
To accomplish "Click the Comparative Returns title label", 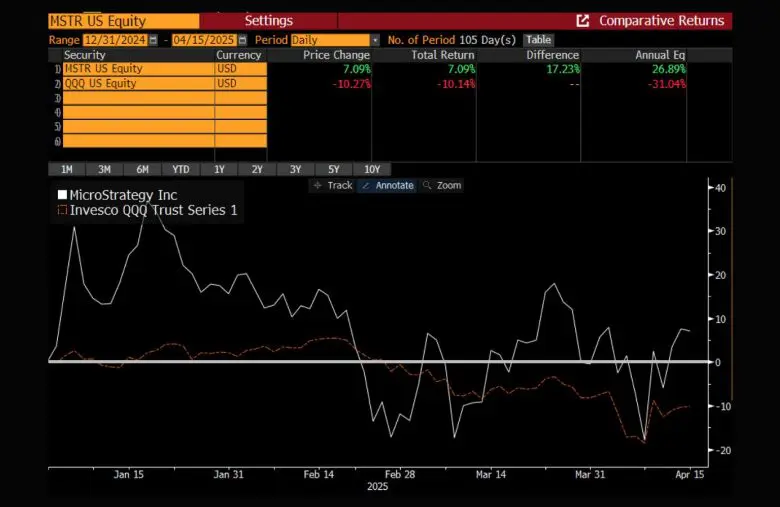I will (662, 21).
